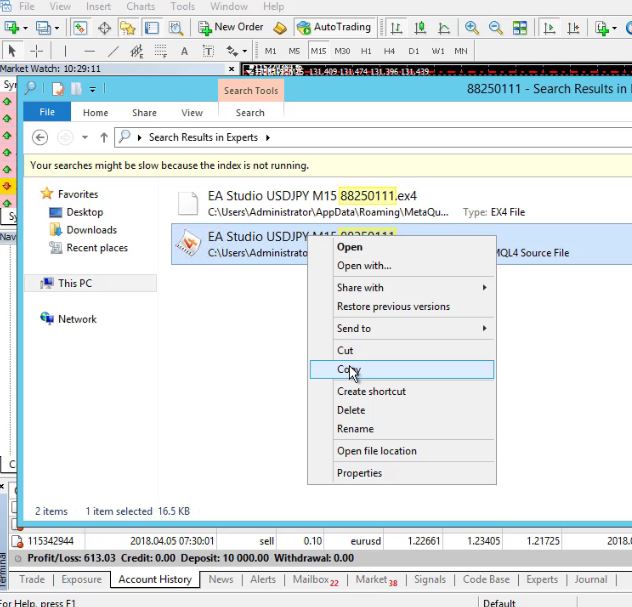Image resolution: width=632 pixels, height=607 pixels.
Task: Toggle the Terminal panel icon
Action: click(152, 28)
